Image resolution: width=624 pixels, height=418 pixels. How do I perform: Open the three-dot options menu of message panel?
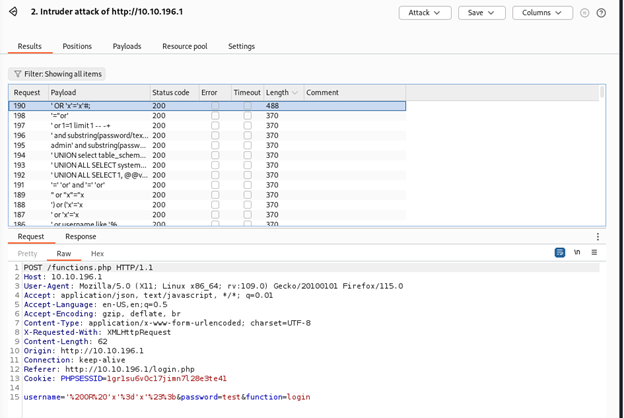pyautogui.click(x=597, y=237)
